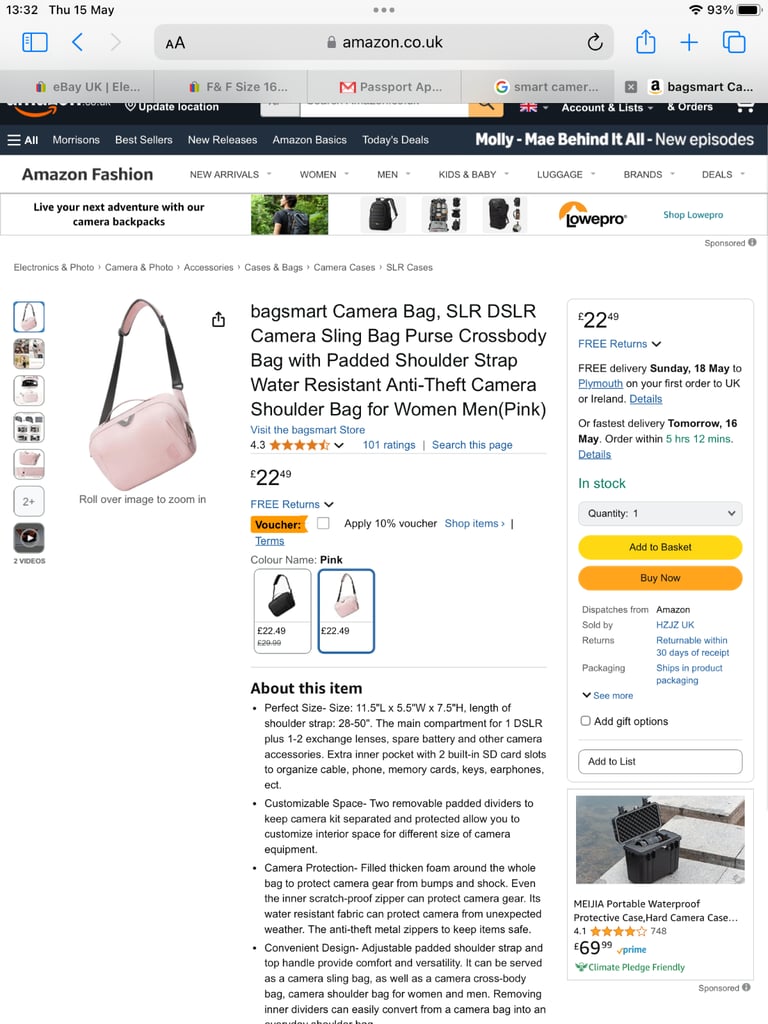The height and width of the screenshot is (1024, 768).
Task: Tap the browser back arrow
Action: [x=77, y=42]
